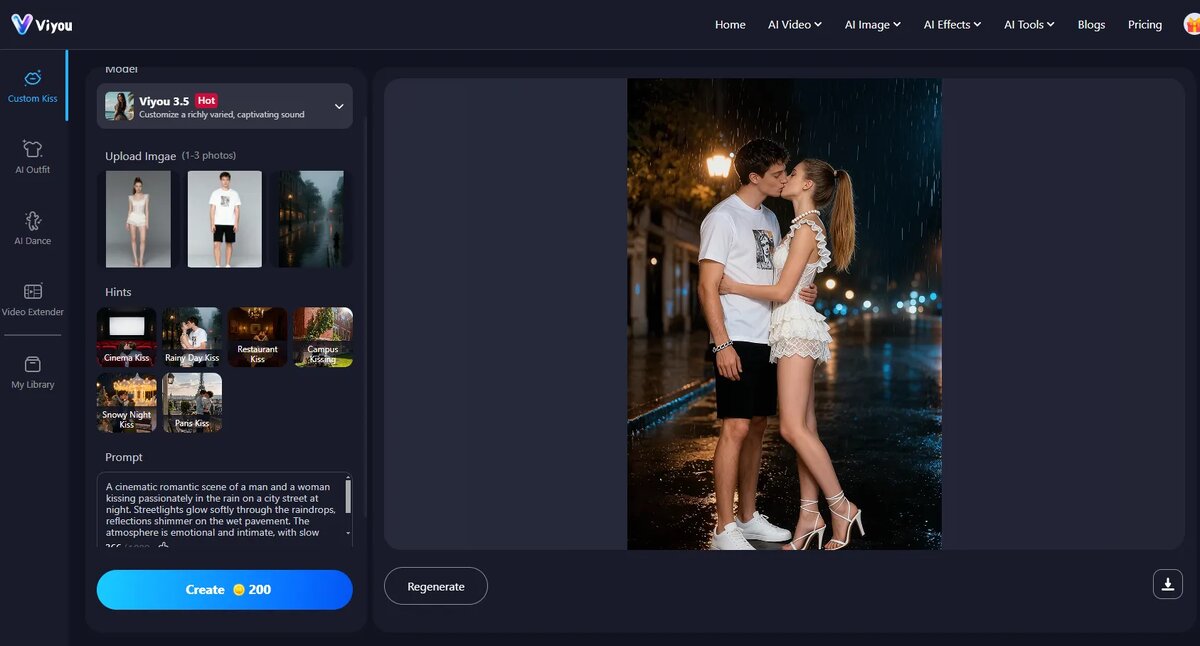The height and width of the screenshot is (646, 1200).
Task: Click Regenerate to redo the video
Action: pos(435,586)
